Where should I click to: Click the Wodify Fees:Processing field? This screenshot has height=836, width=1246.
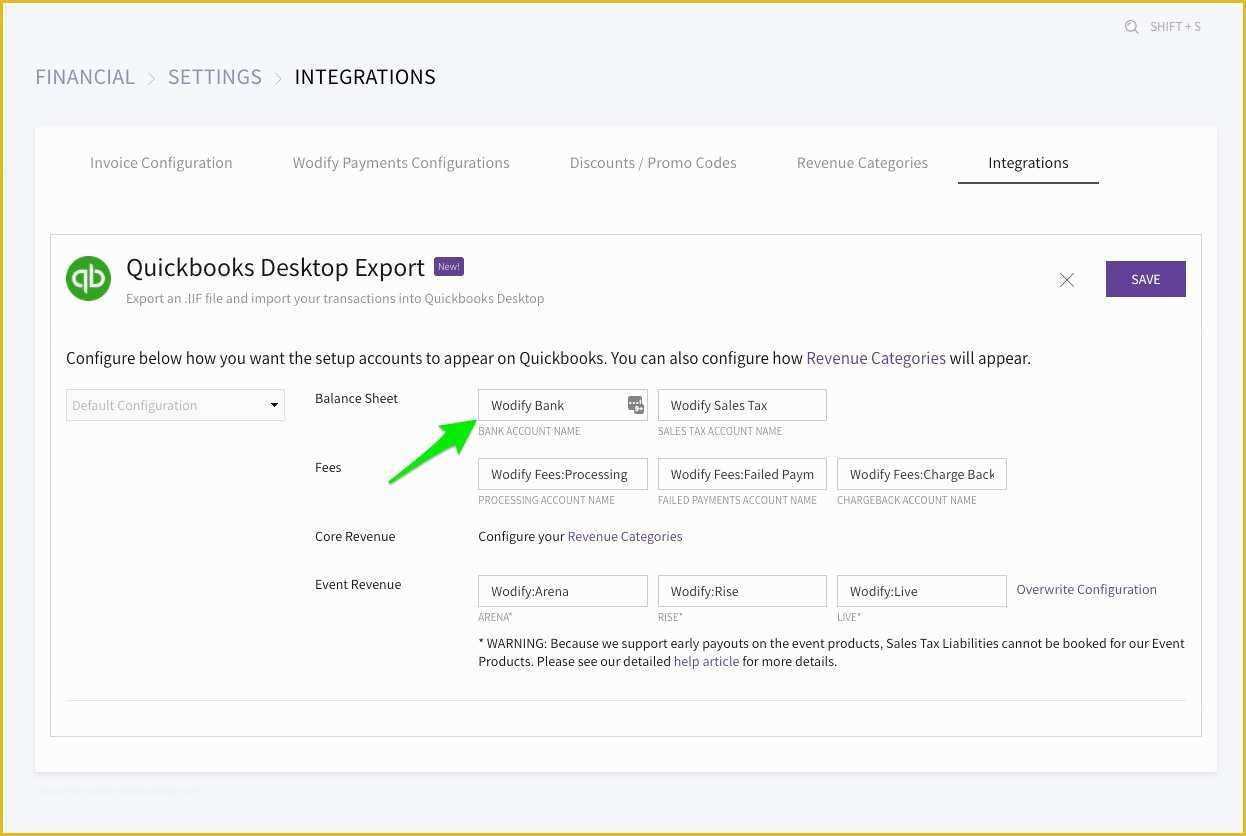pyautogui.click(x=563, y=474)
